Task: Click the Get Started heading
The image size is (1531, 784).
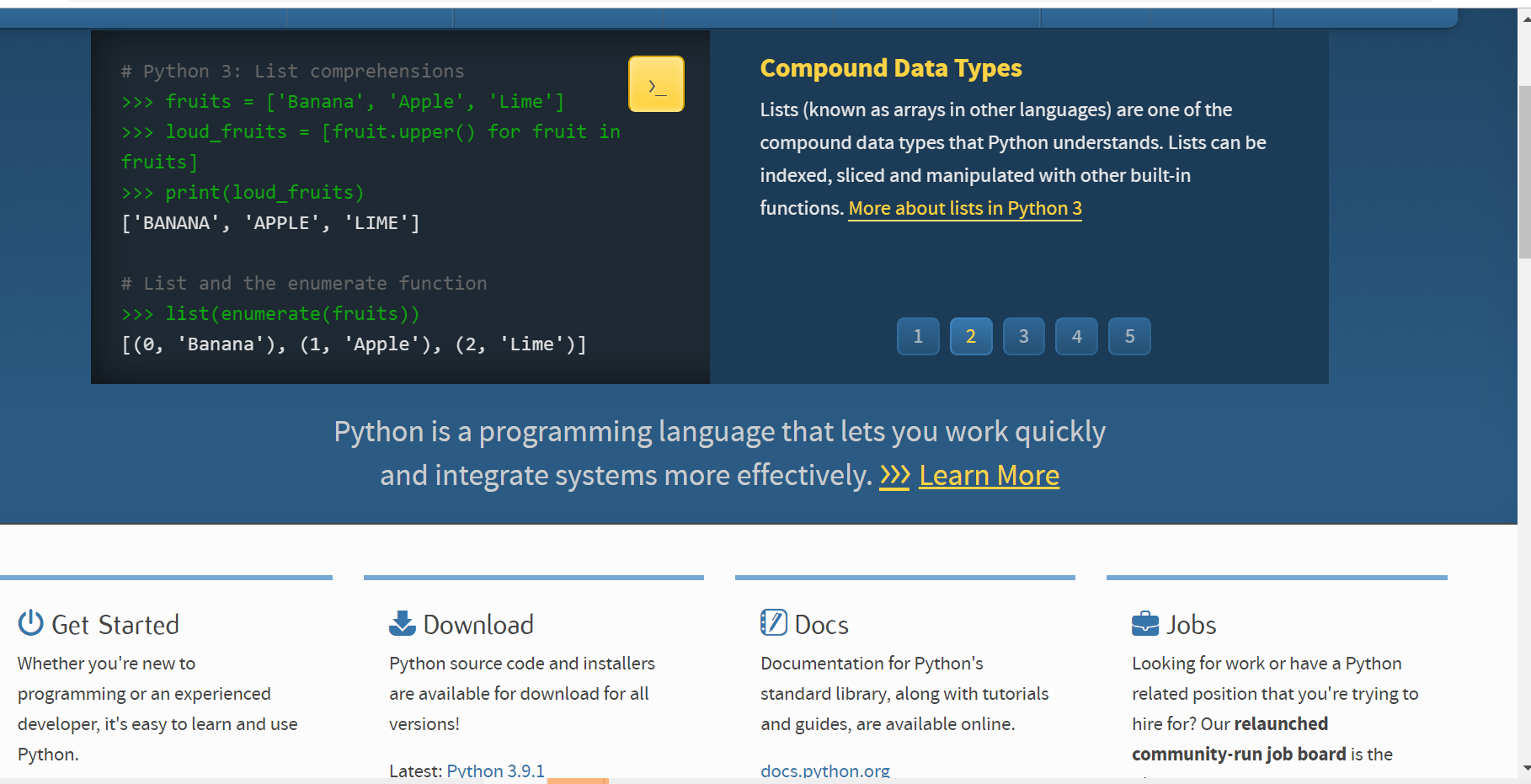Action: tap(115, 625)
